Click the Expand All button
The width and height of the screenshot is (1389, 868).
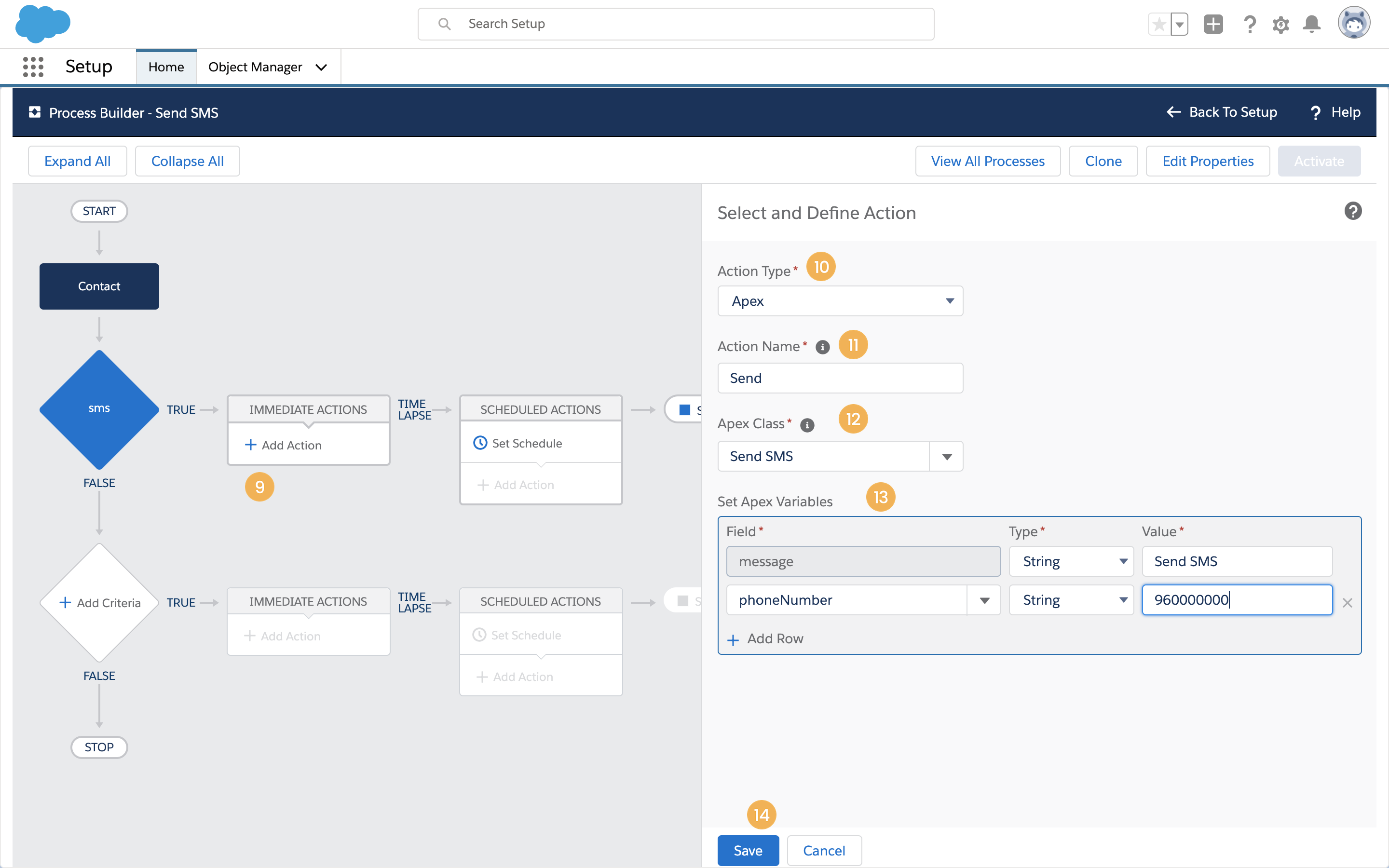[78, 161]
